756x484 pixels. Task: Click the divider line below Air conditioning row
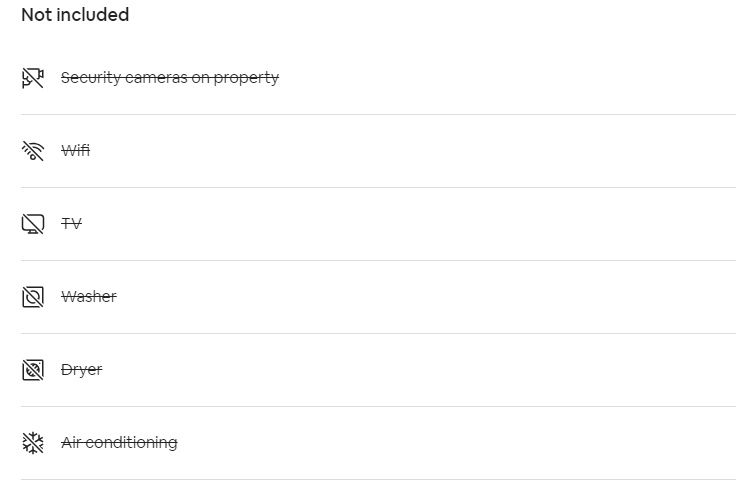(378, 479)
